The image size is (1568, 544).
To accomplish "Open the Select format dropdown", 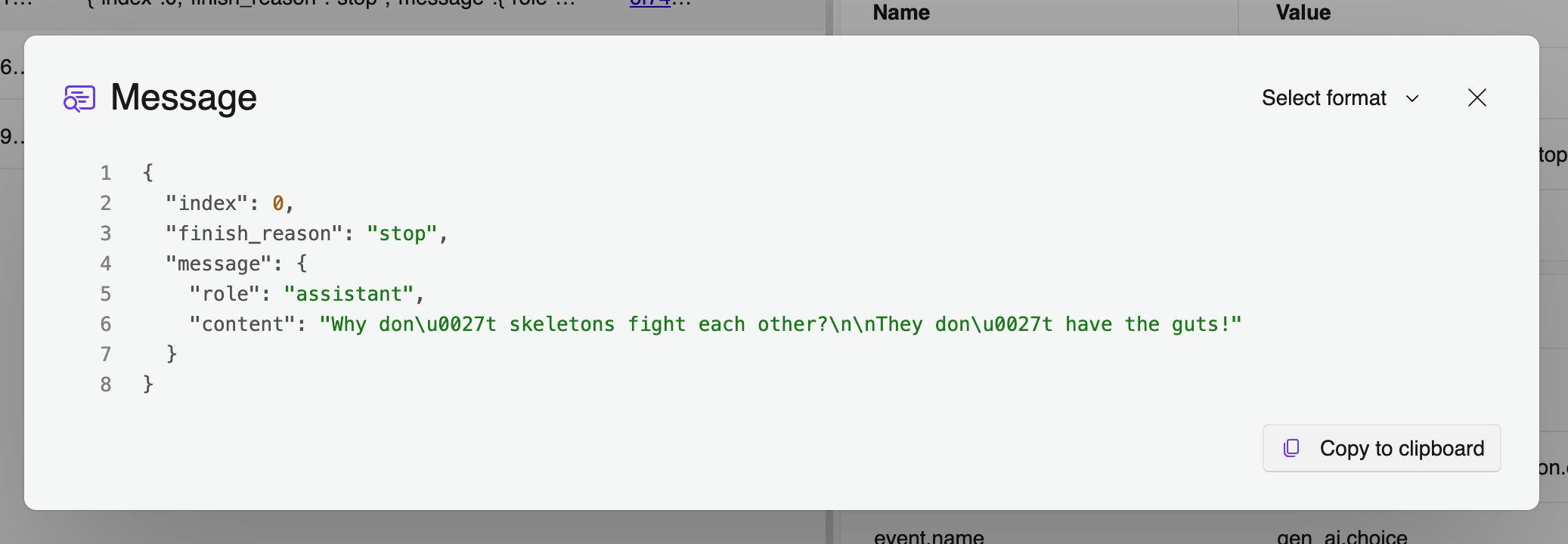I will tap(1324, 98).
